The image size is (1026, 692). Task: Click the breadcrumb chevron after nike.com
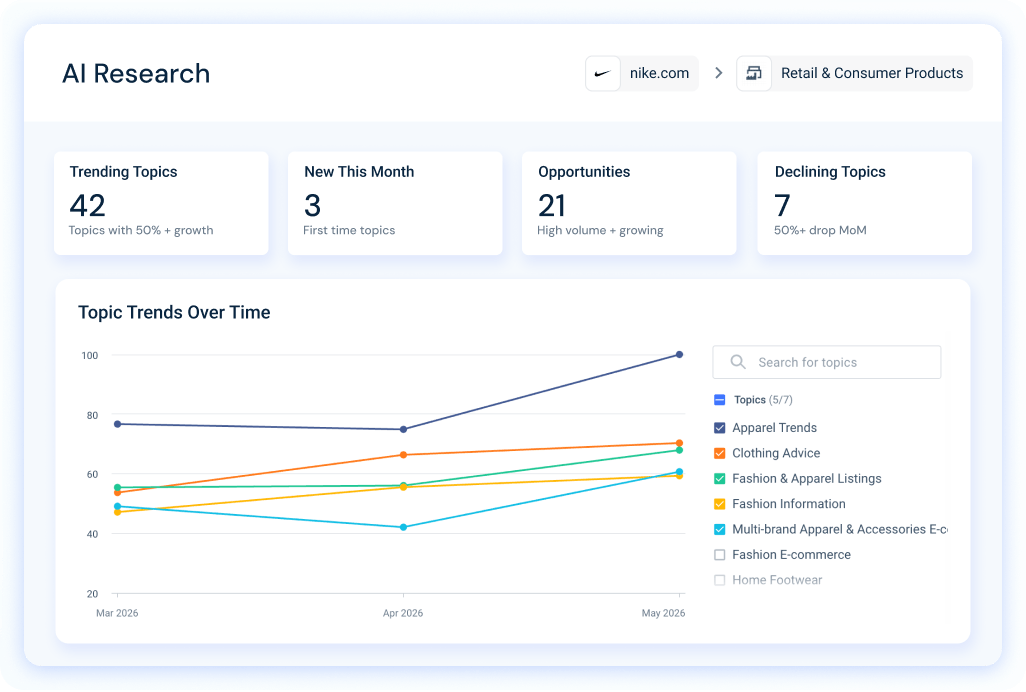(718, 73)
